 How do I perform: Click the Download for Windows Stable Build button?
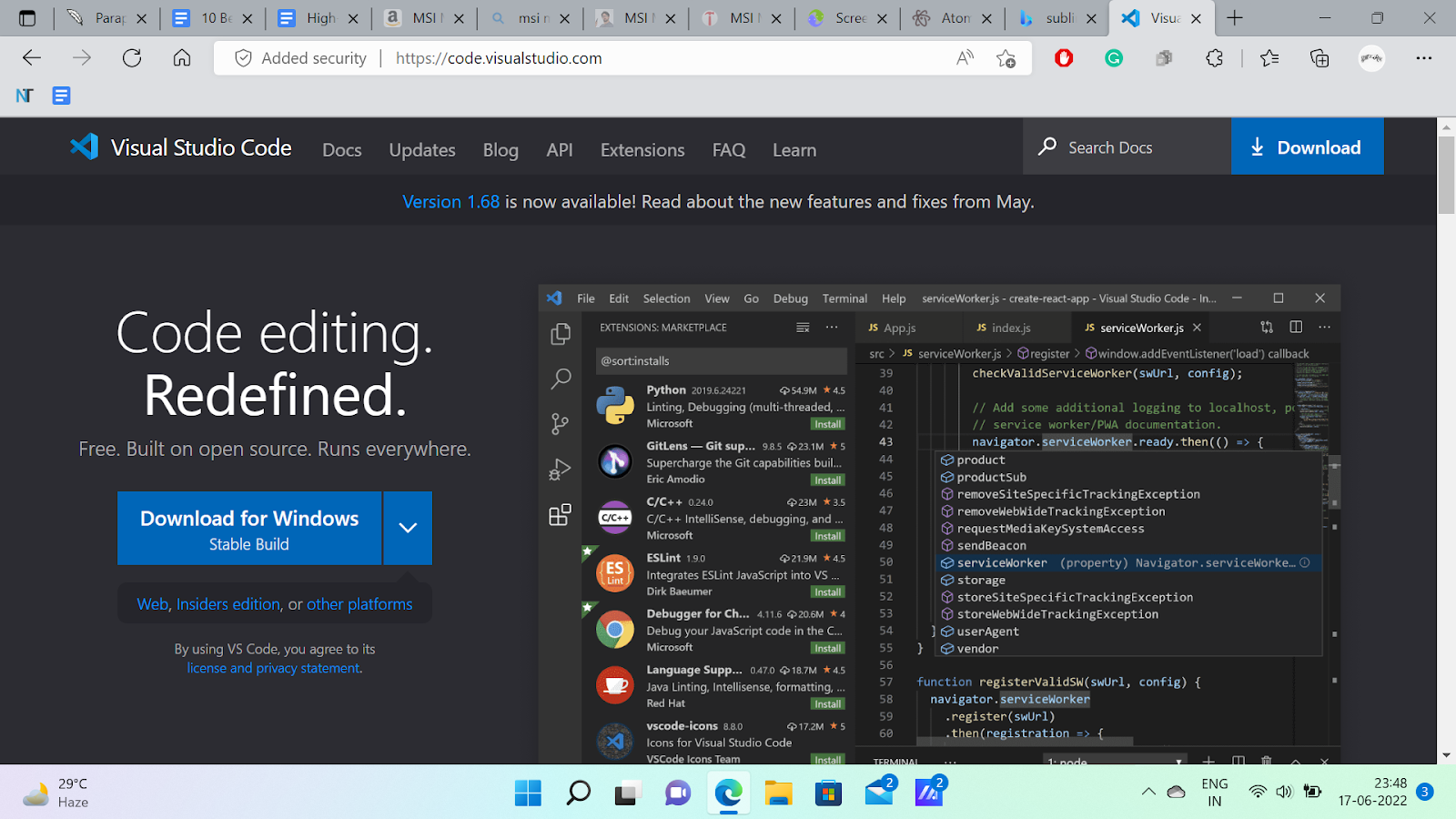pos(249,529)
